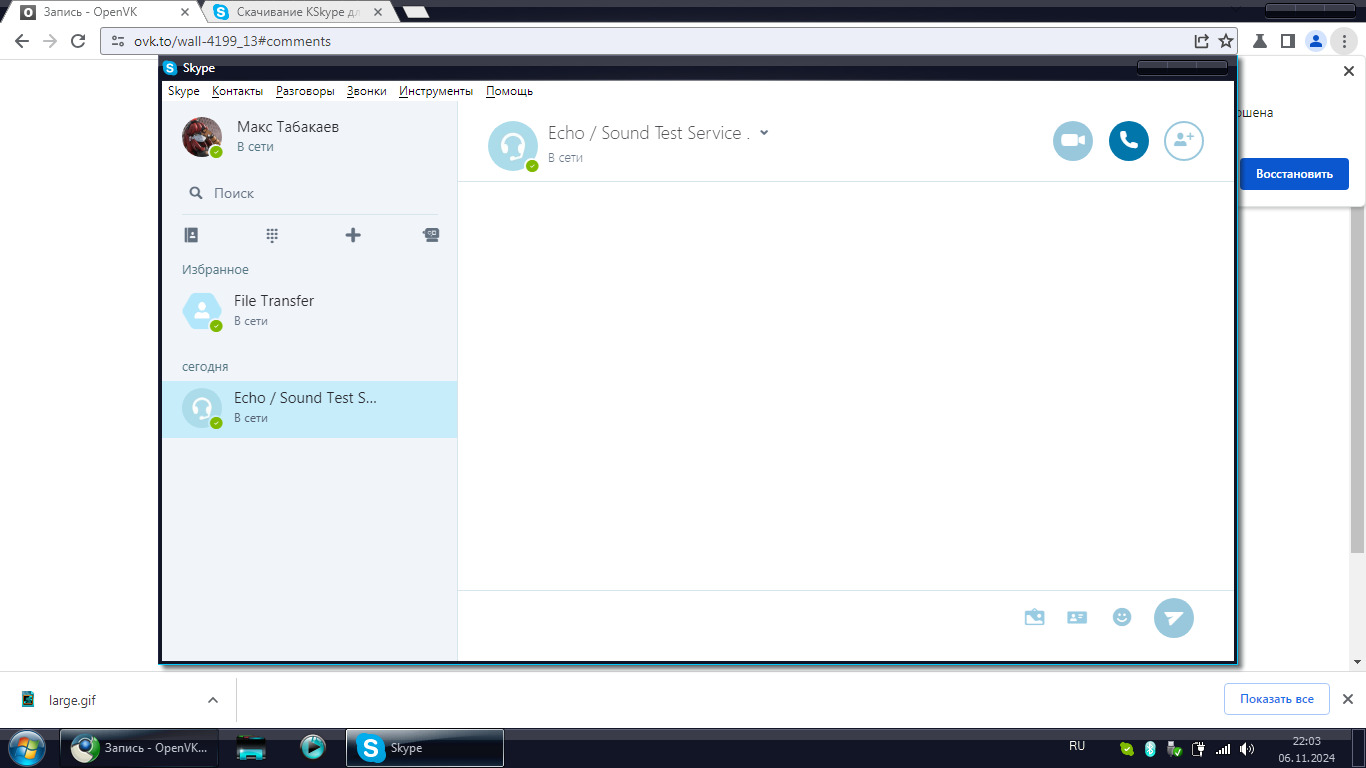Open the Chrome profile menu
Image resolution: width=1366 pixels, height=768 pixels.
coord(1316,41)
